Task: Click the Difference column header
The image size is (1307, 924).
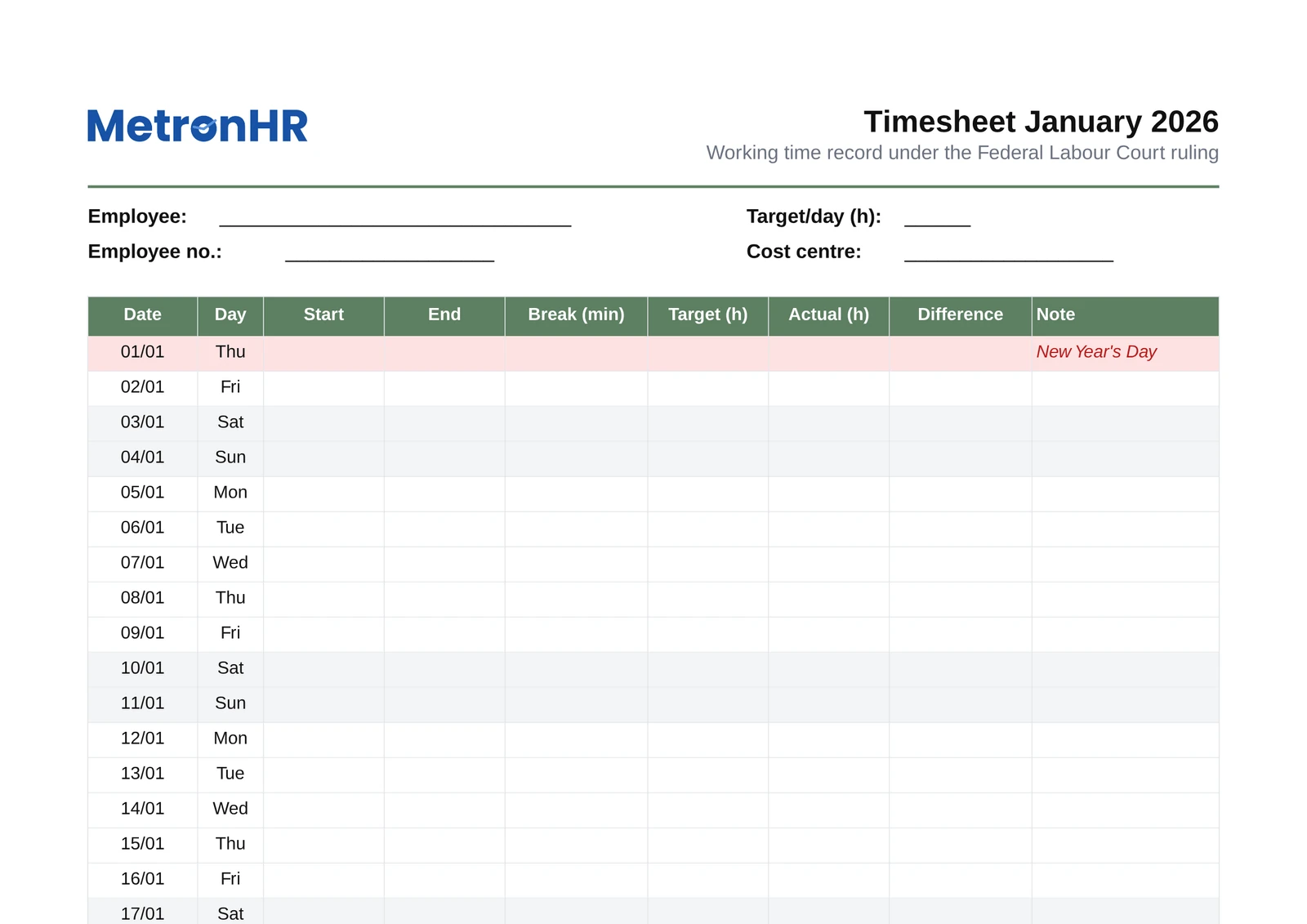Action: (x=961, y=315)
